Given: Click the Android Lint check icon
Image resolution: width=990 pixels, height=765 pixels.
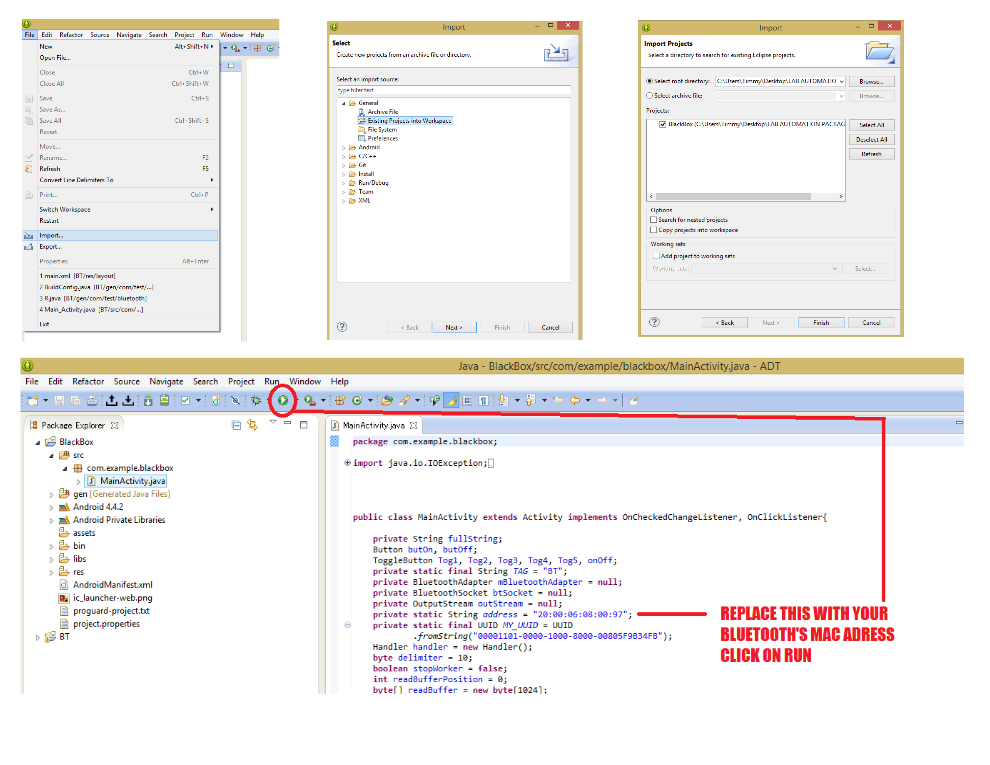Looking at the screenshot, I should point(186,400).
